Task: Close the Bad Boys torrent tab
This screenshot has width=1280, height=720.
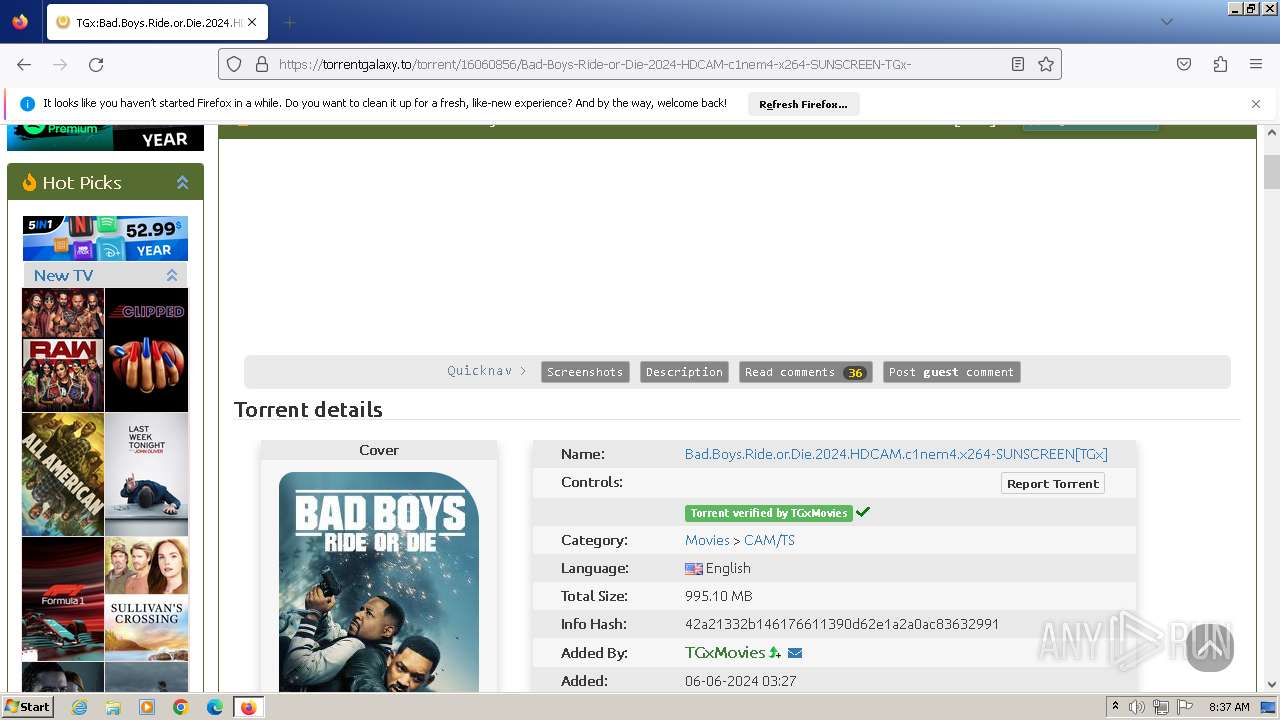Action: click(x=252, y=22)
